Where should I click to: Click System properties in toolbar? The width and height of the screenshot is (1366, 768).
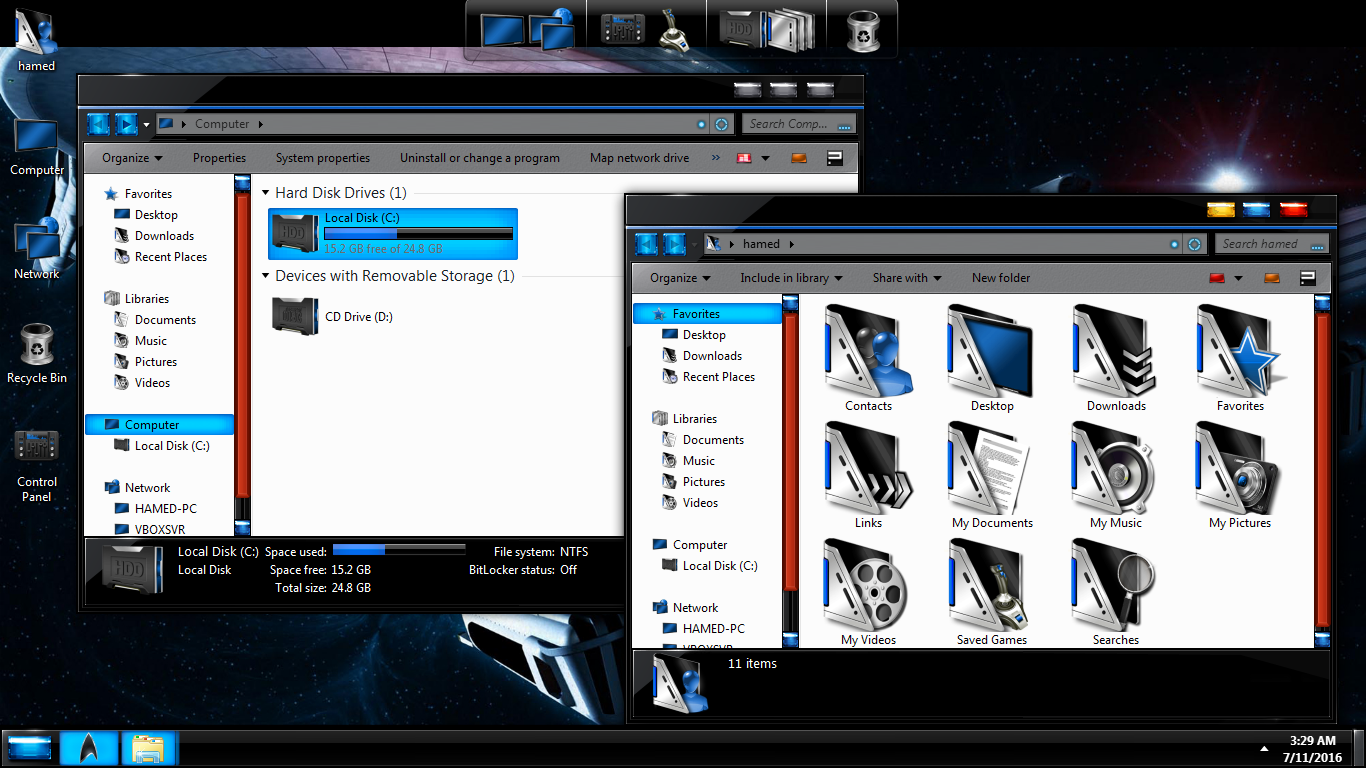(322, 158)
